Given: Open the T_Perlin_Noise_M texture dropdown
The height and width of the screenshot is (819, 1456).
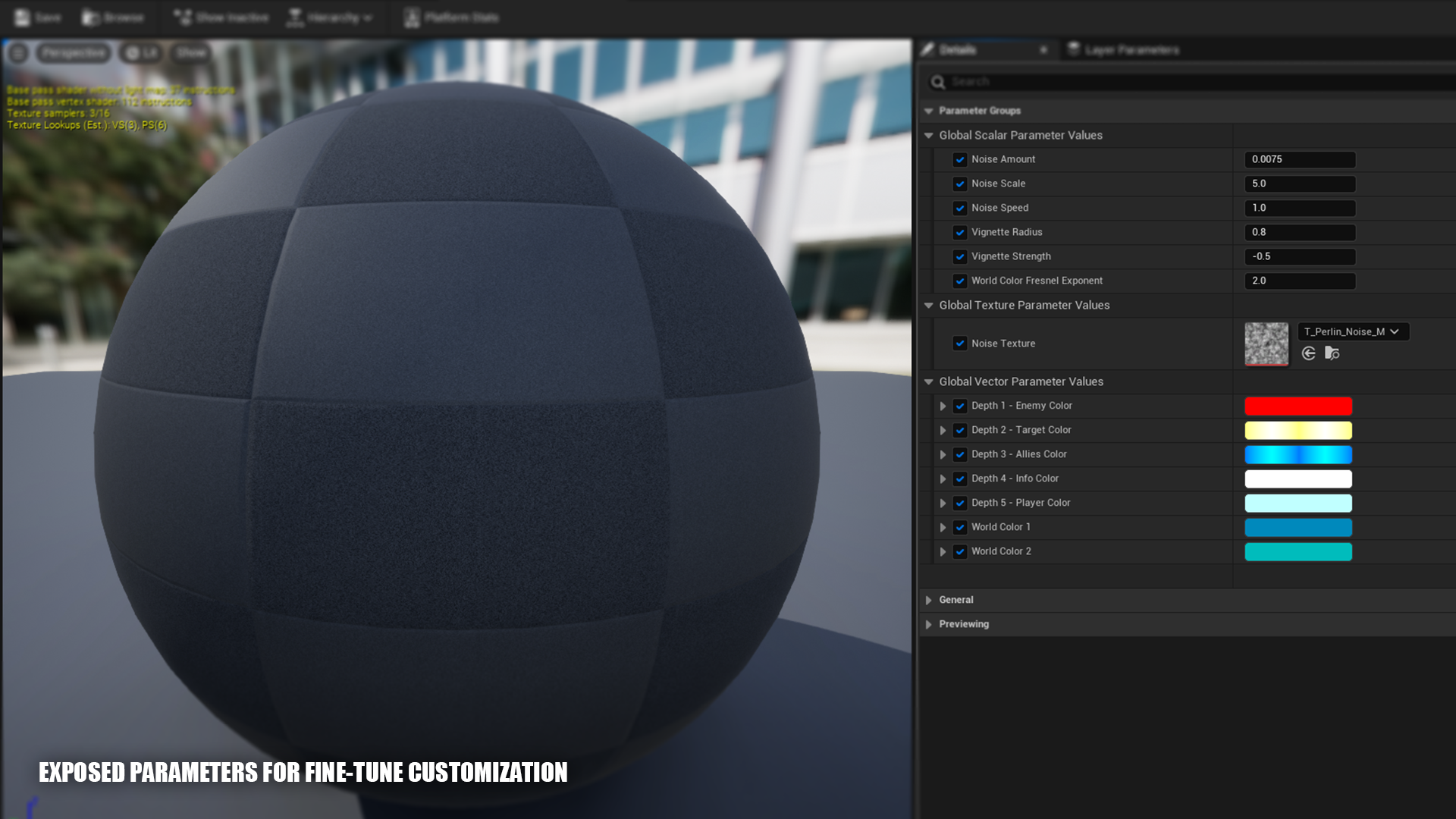Looking at the screenshot, I should 1353,331.
